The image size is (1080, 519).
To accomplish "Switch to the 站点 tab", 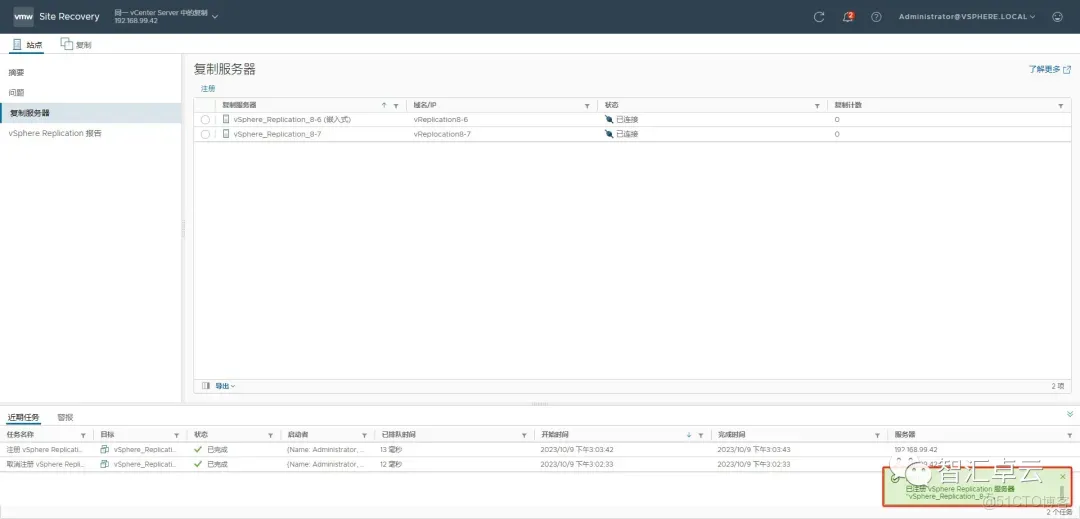I will [28, 45].
